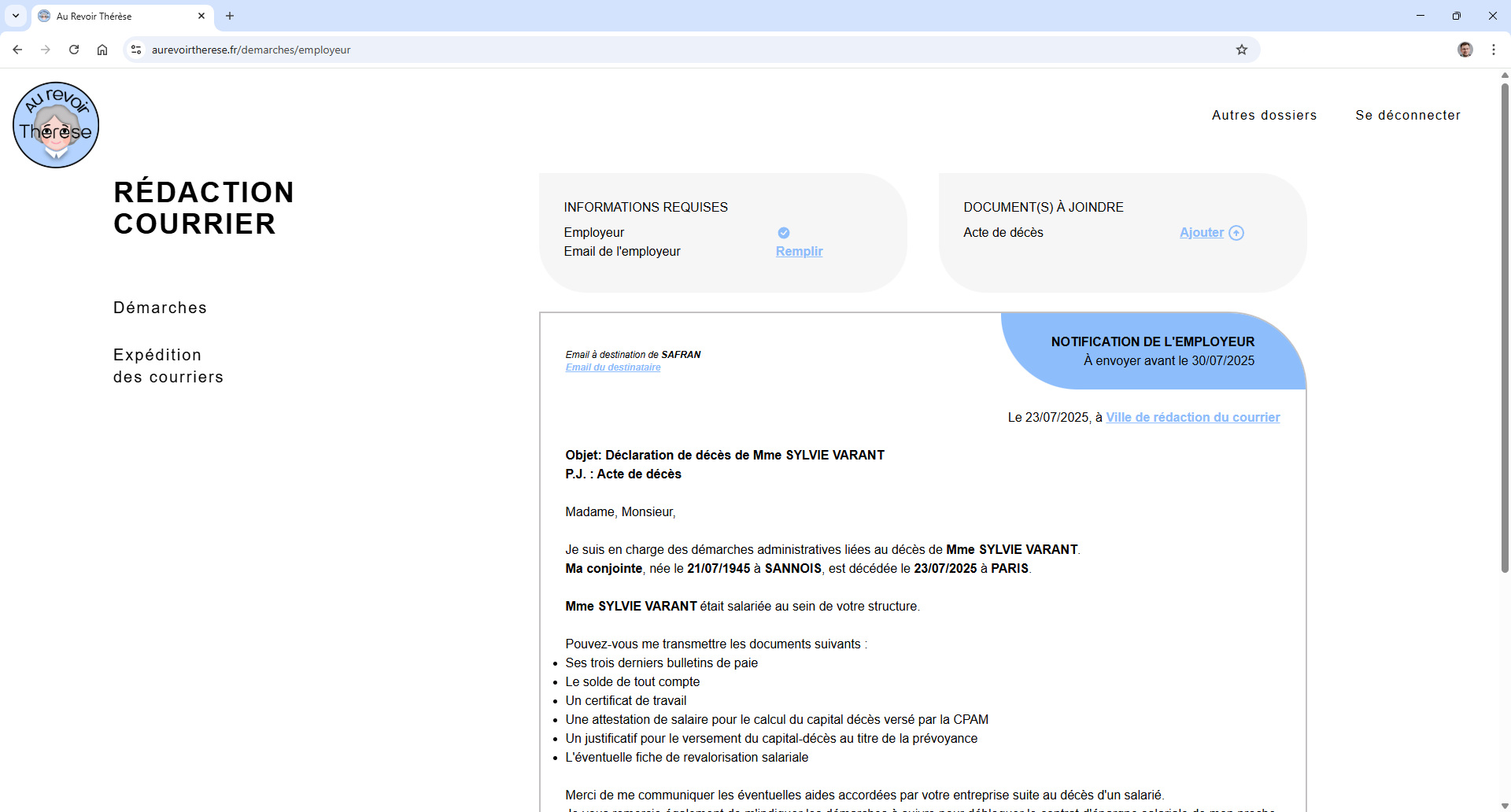The width and height of the screenshot is (1511, 812).
Task: Click the green checkmark beside Employeur
Action: 784,232
